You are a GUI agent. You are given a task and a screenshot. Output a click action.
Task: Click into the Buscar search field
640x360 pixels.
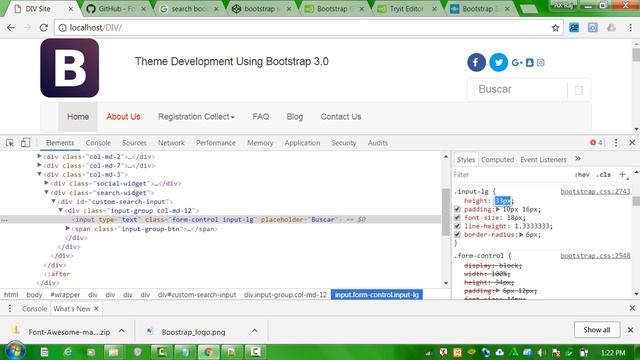click(x=517, y=89)
